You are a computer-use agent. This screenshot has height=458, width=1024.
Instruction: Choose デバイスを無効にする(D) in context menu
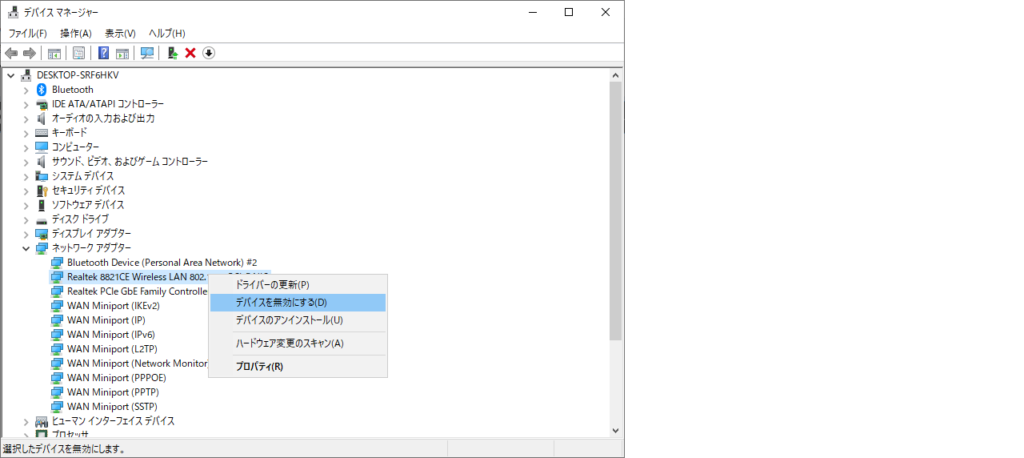pos(281,302)
